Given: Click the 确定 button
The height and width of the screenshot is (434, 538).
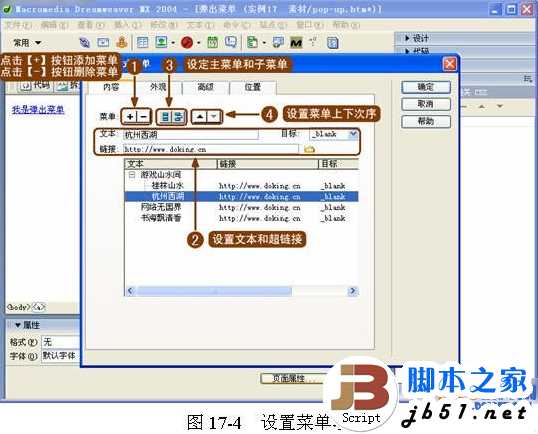Looking at the screenshot, I should (426, 87).
